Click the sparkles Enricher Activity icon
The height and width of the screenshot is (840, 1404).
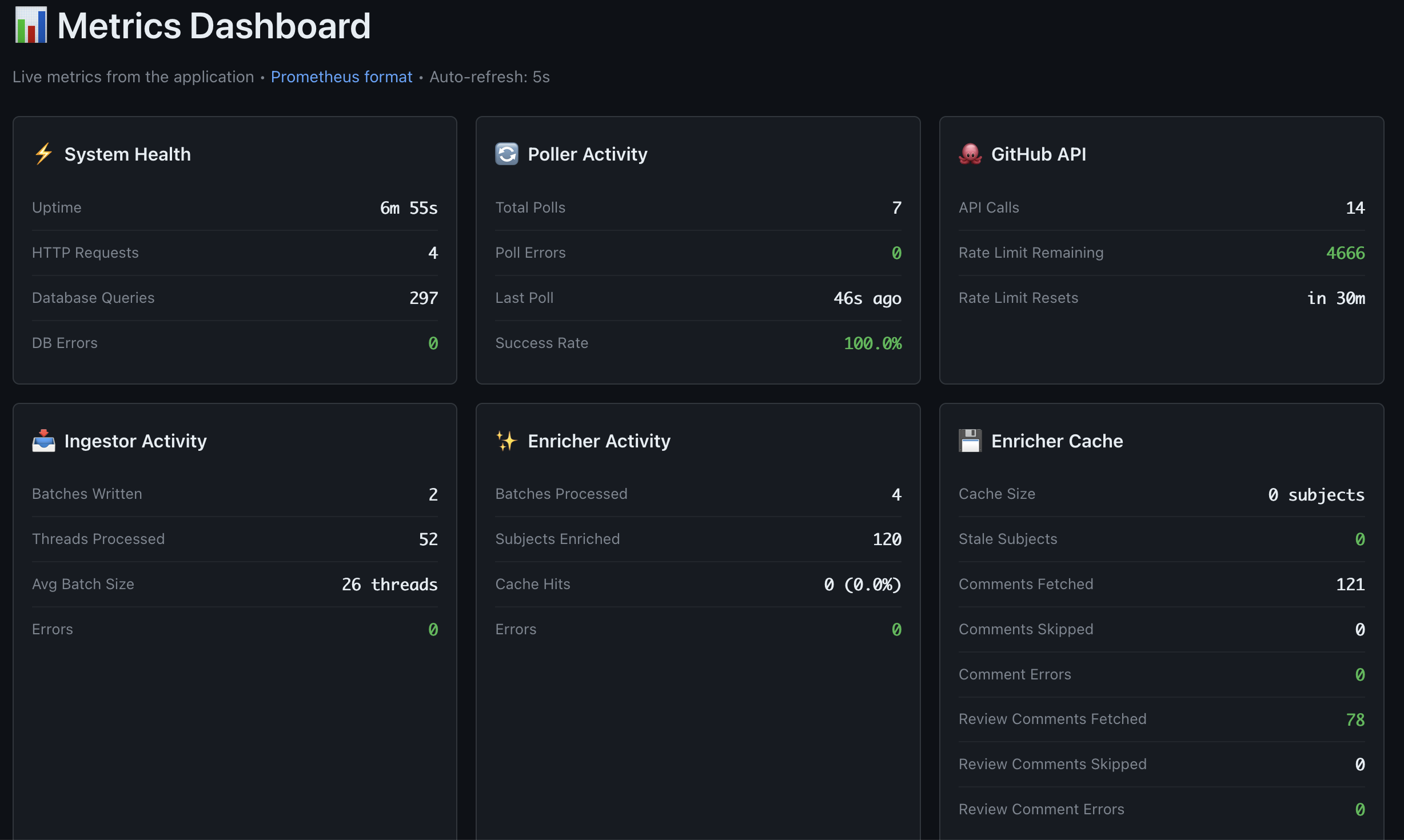pos(506,441)
